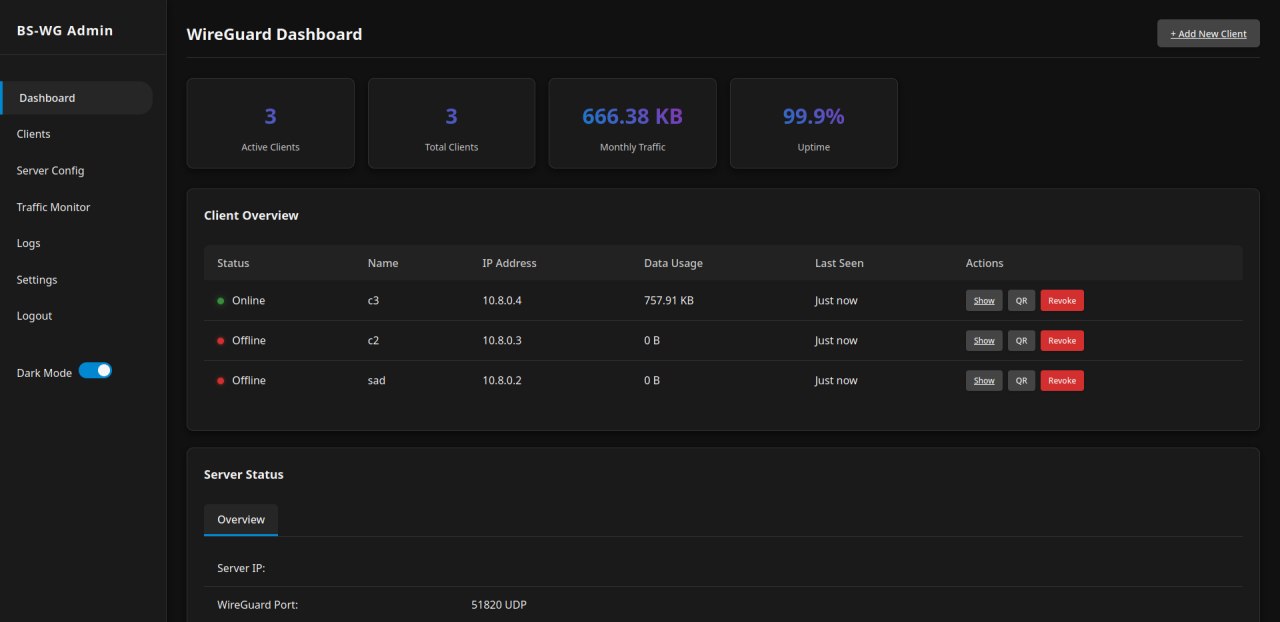Screen dimensions: 1280x622
Task: Click Just now in the c2 row
Action: tap(836, 340)
